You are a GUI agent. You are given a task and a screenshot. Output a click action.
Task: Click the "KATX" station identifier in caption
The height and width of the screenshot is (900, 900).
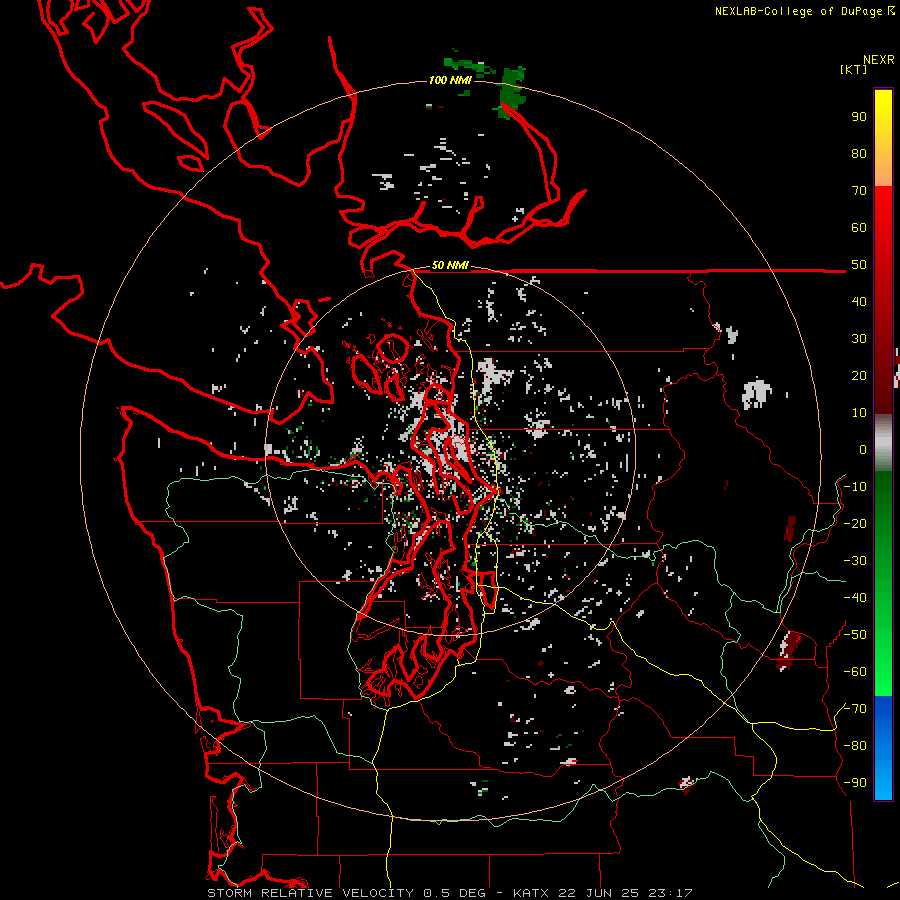(531, 893)
